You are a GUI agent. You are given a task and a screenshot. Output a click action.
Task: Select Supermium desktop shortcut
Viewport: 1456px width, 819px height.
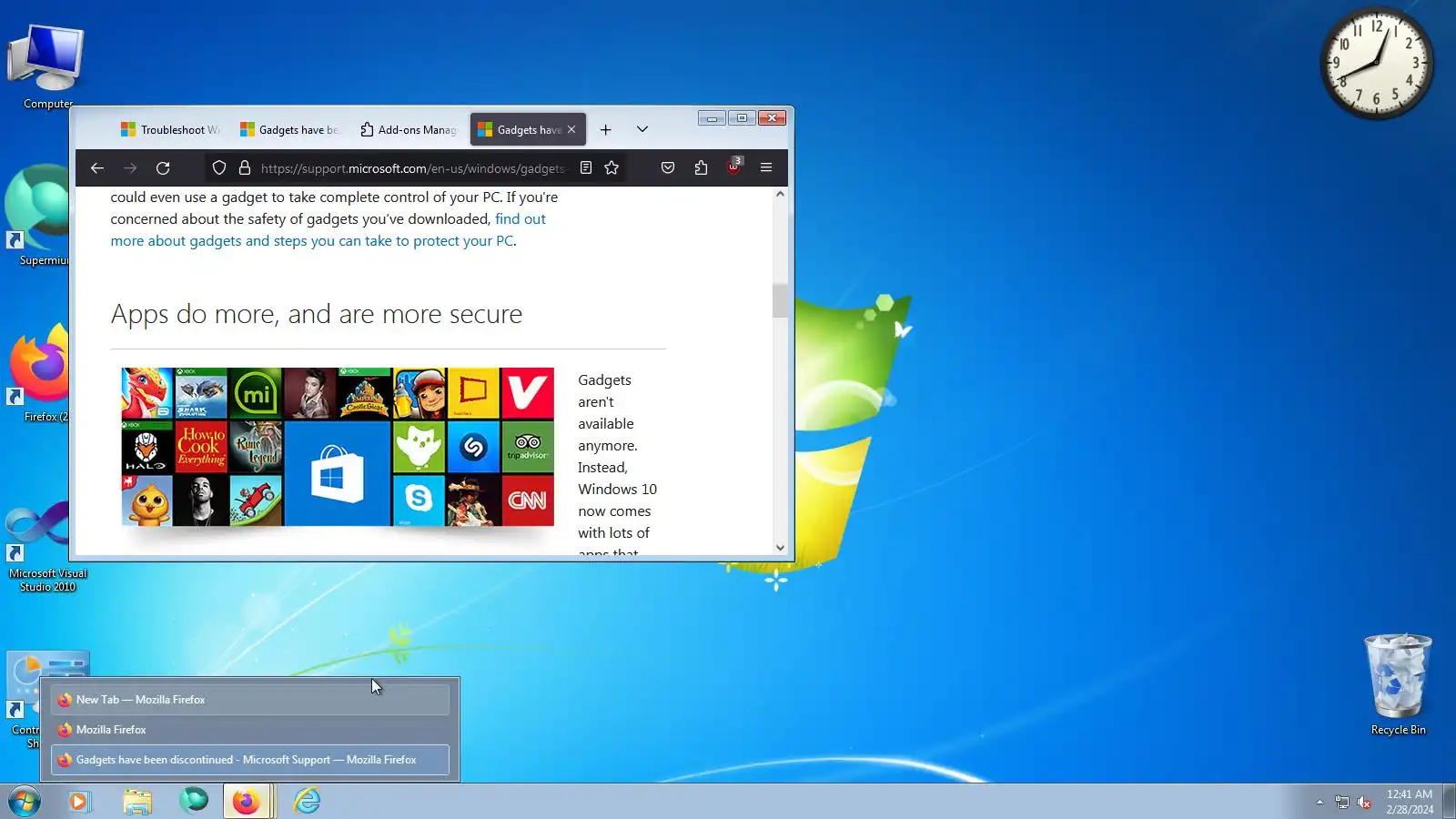pos(36,216)
